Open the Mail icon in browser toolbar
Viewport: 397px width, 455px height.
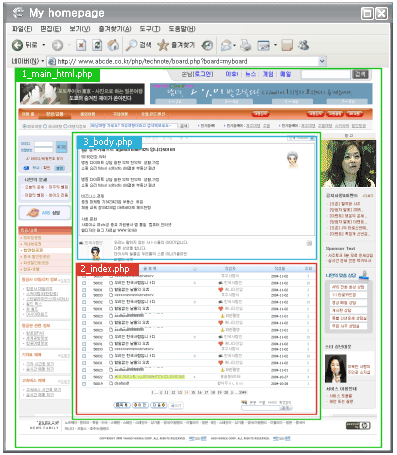click(x=226, y=45)
